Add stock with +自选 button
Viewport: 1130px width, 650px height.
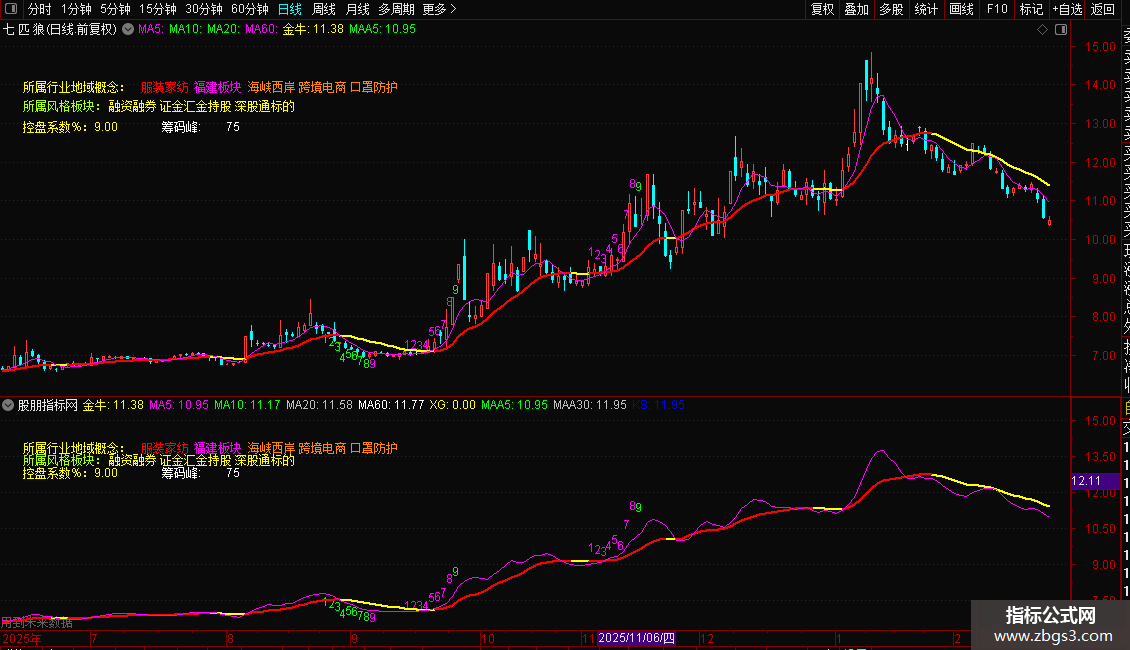[1066, 9]
